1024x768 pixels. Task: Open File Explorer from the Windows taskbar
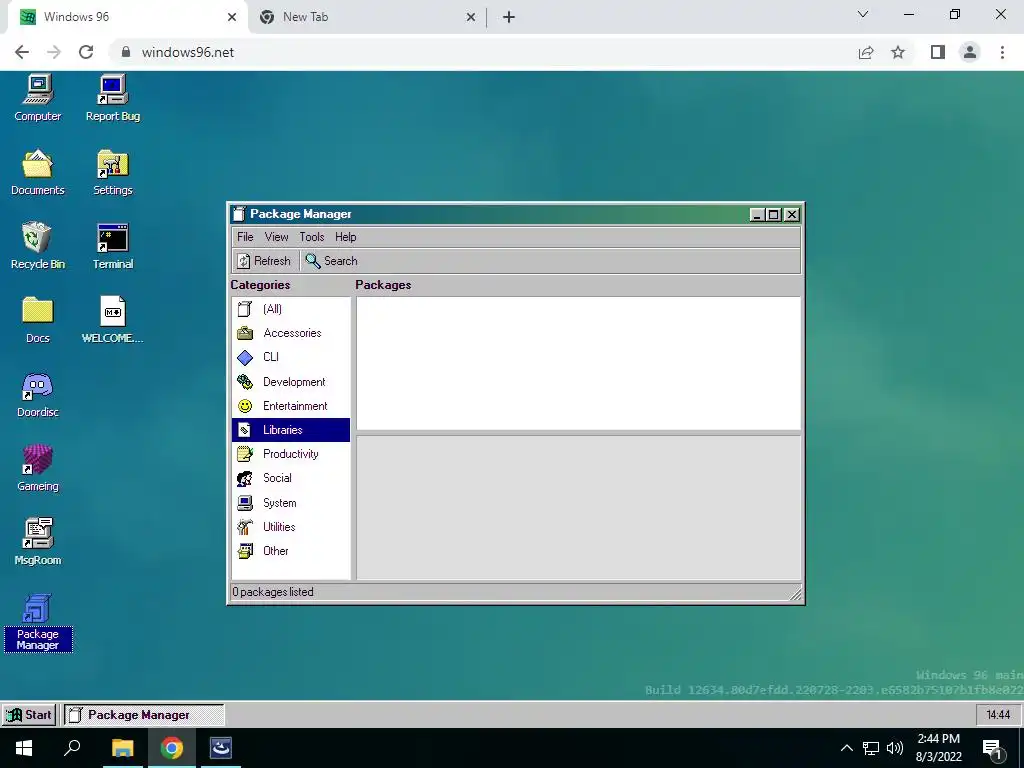[122, 748]
